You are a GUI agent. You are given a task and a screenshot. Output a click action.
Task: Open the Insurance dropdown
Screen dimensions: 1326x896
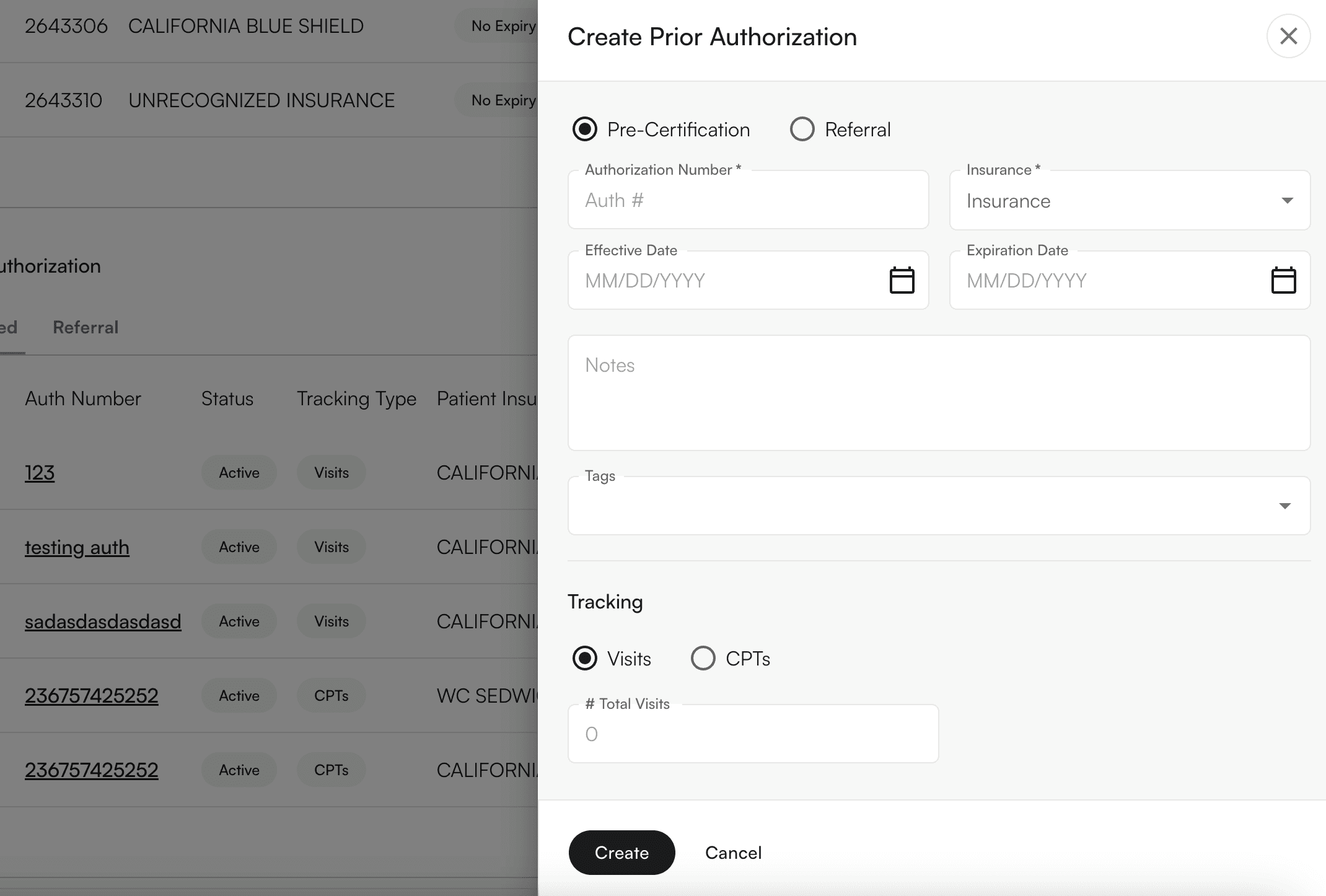tap(1129, 200)
